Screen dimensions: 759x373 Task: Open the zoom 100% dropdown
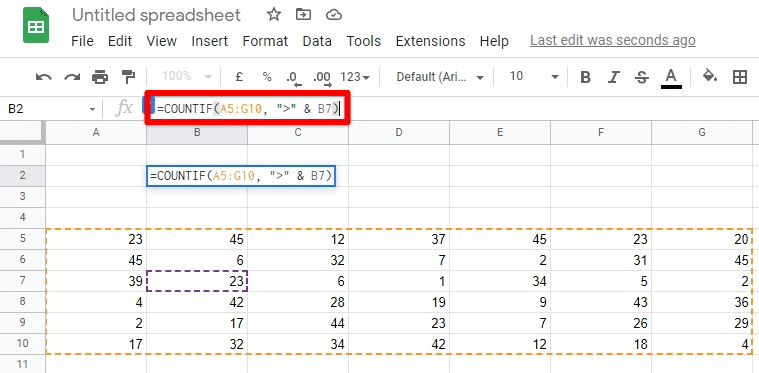coord(187,76)
